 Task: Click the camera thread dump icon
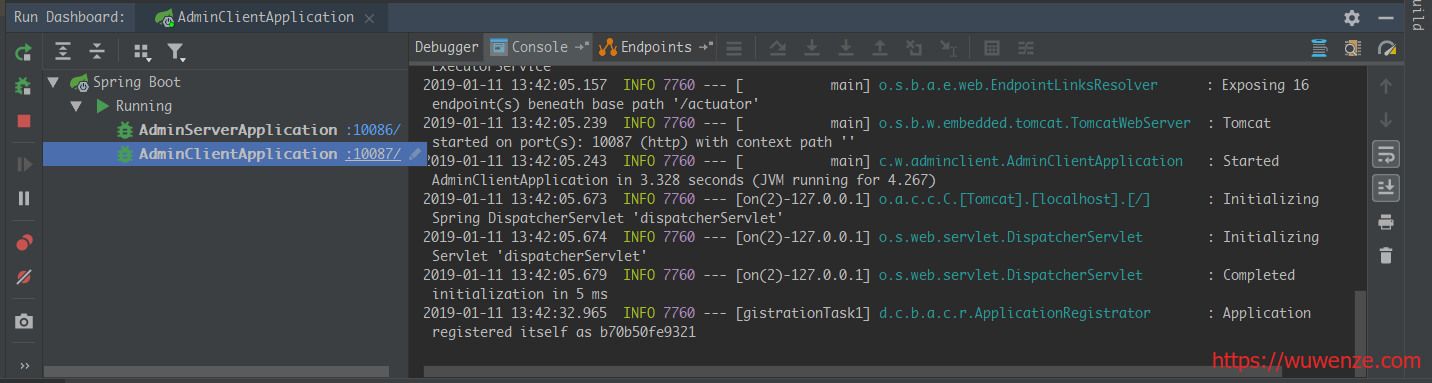[24, 322]
